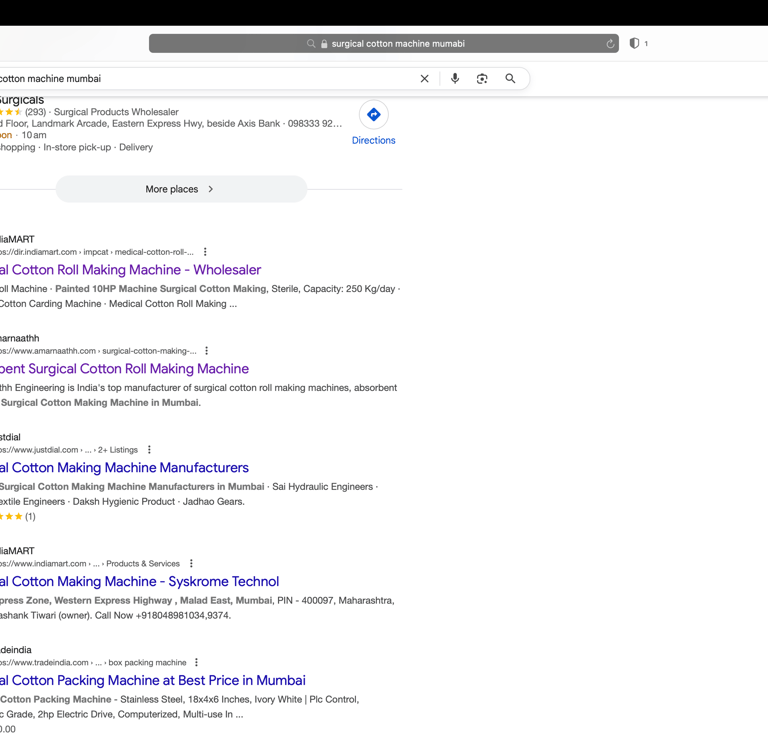Open three-dot menu for justdial.com result

[x=149, y=450]
